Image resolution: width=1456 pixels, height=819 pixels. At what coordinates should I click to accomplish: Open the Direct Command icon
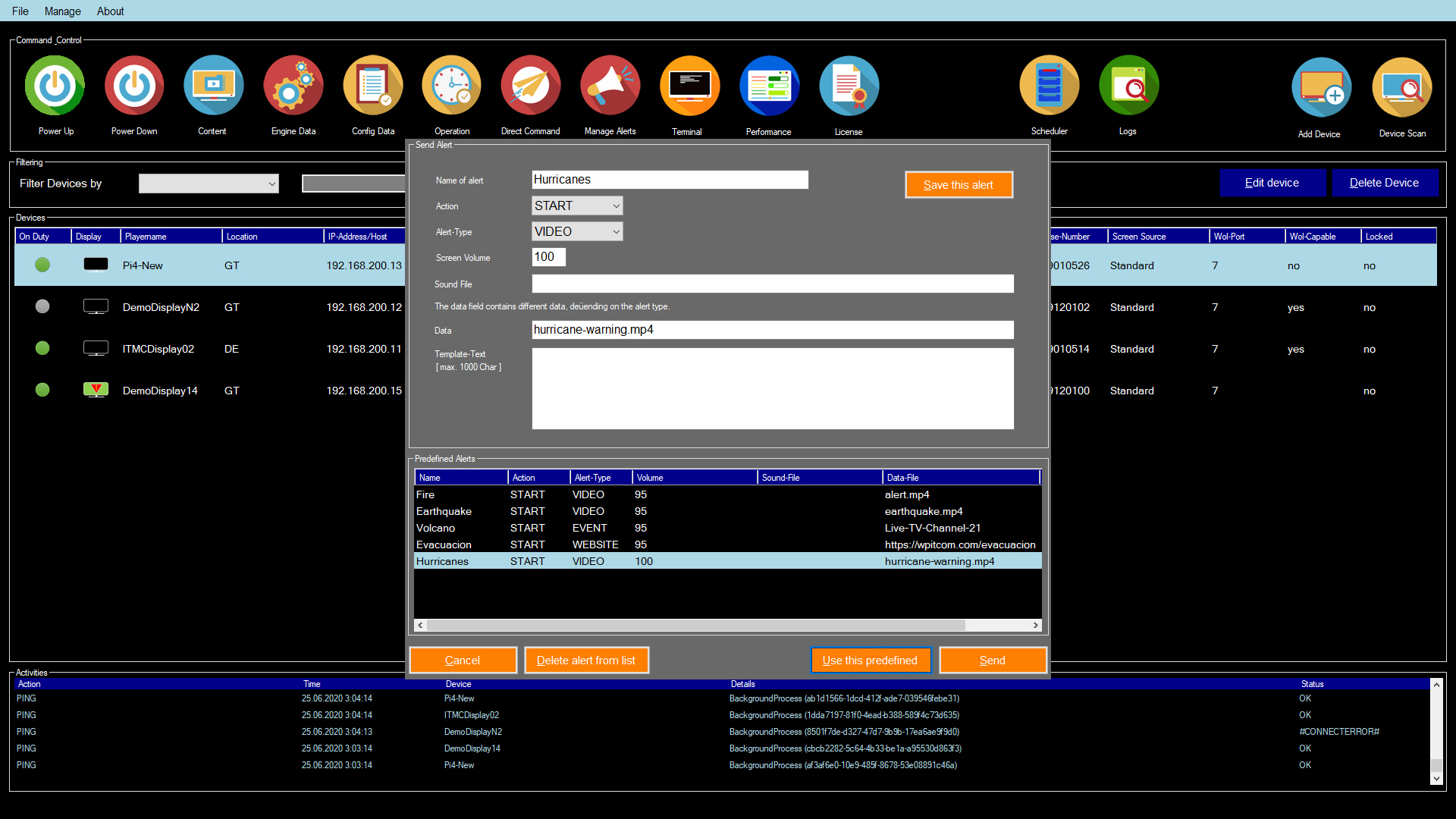coord(530,86)
